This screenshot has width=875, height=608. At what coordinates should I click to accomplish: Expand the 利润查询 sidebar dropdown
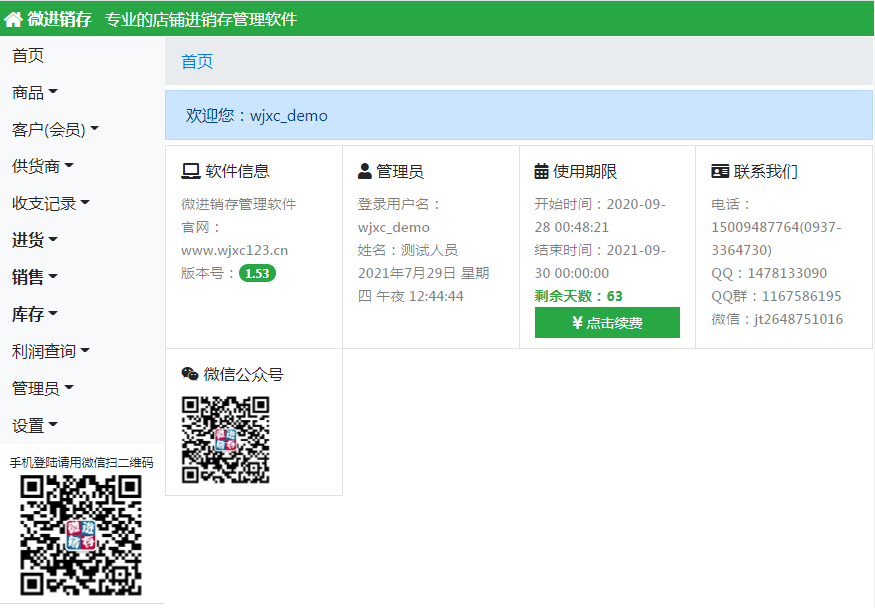[51, 351]
